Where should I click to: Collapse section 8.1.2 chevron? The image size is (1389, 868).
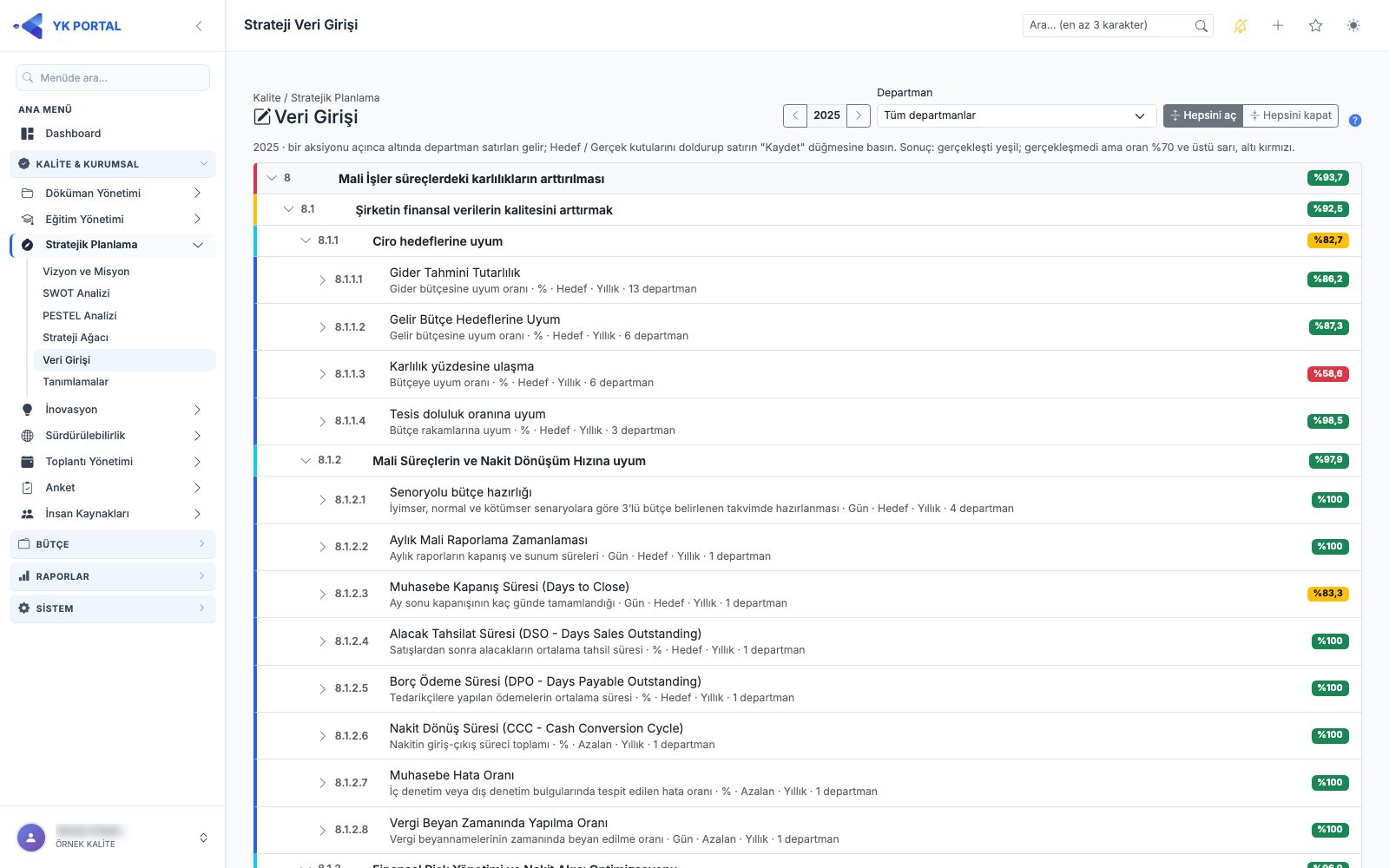click(x=306, y=461)
